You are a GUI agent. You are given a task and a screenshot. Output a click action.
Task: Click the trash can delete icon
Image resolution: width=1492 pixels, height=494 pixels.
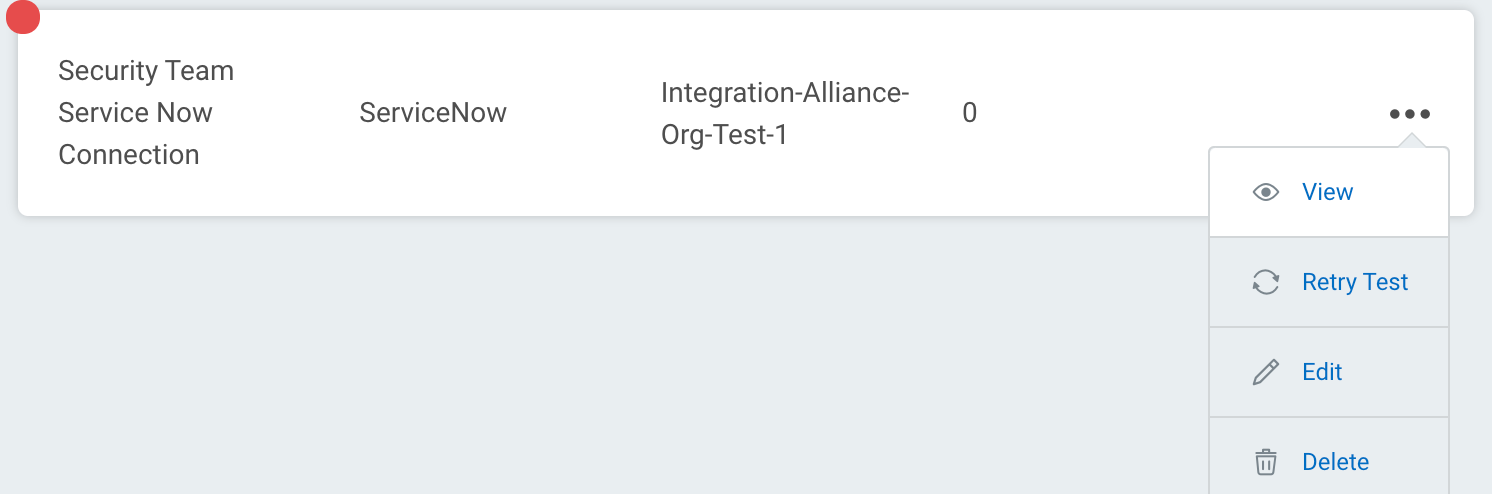point(1266,462)
